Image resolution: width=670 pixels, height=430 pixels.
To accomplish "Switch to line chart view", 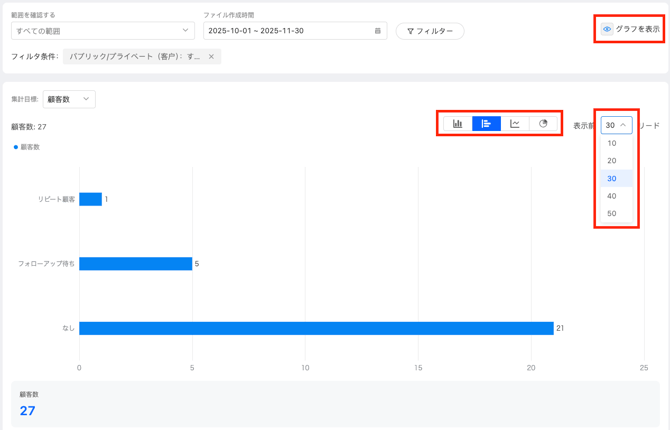I will point(515,124).
